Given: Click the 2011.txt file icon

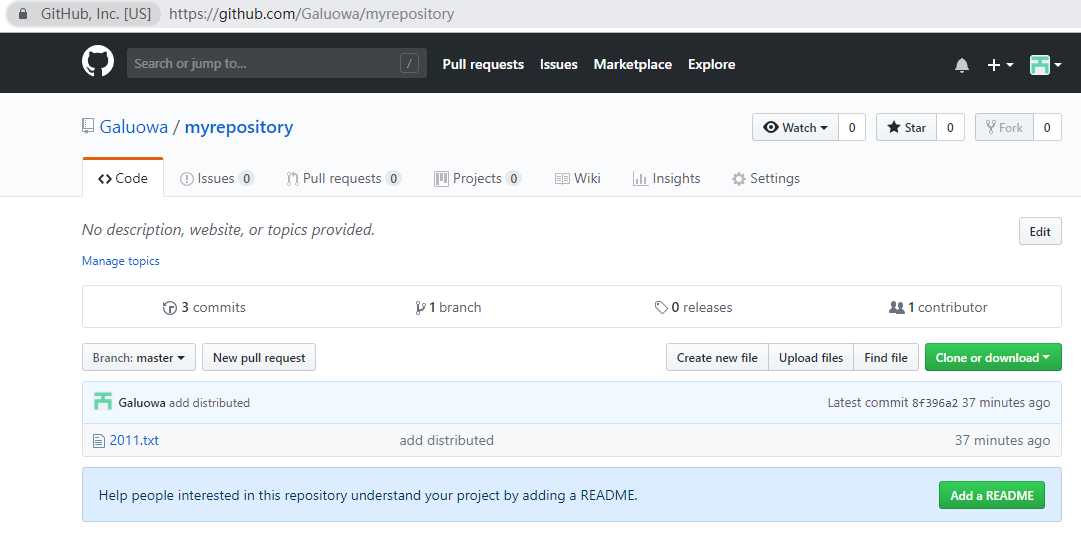Looking at the screenshot, I should (99, 441).
